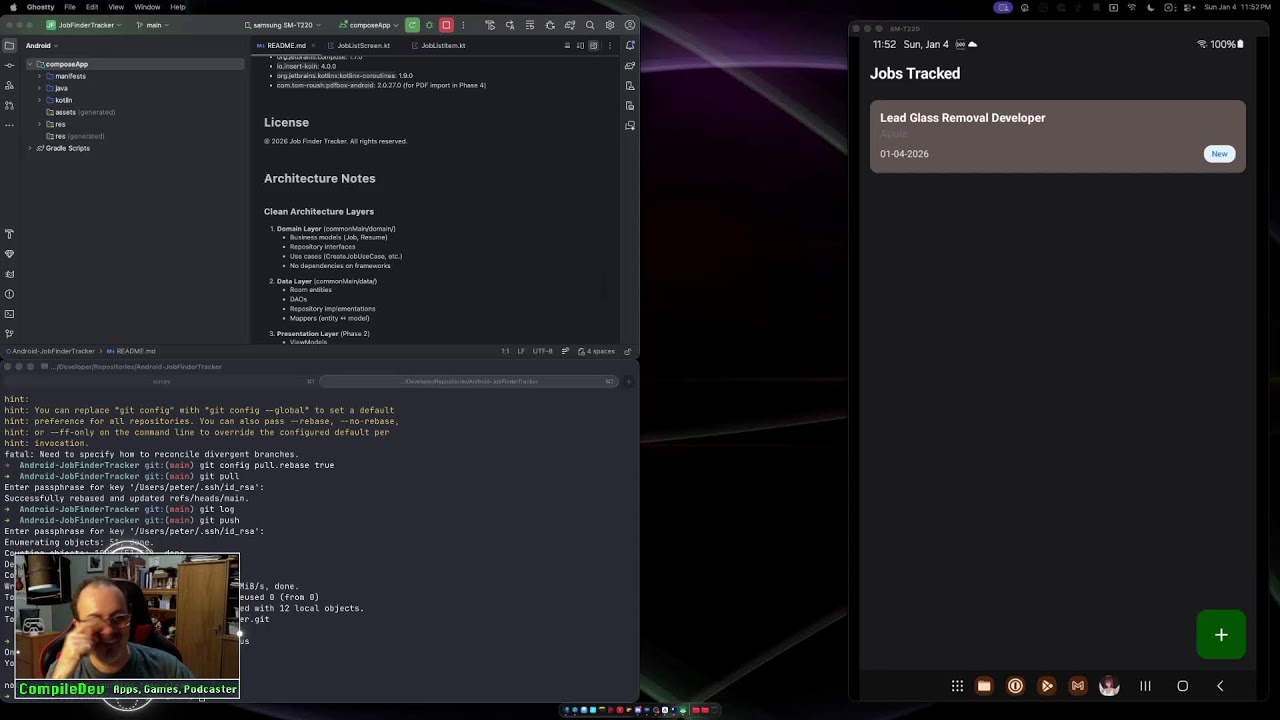Open the Edit menu in menu bar

click(x=92, y=7)
